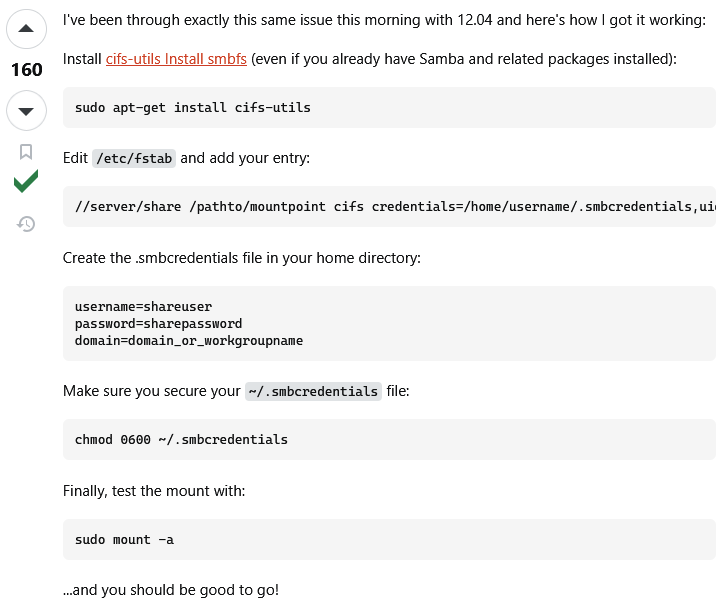The width and height of the screenshot is (724, 603).
Task: Click 'Finally, test the mount with' text
Action: (154, 491)
